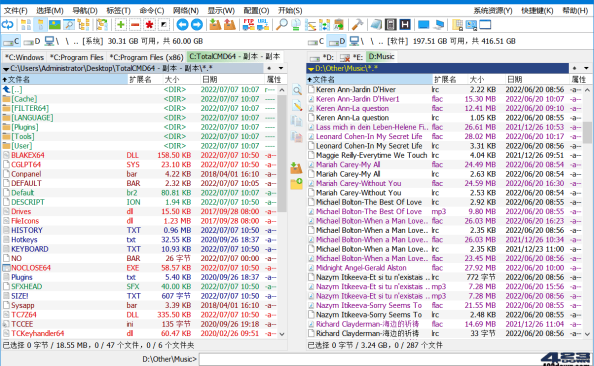Open notepad icon in toolbar
Screen dimensions: 594x366
point(376,25)
